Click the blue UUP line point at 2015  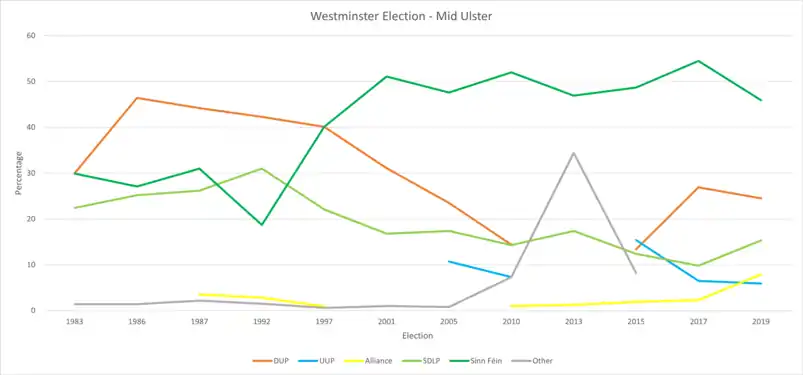pos(636,240)
